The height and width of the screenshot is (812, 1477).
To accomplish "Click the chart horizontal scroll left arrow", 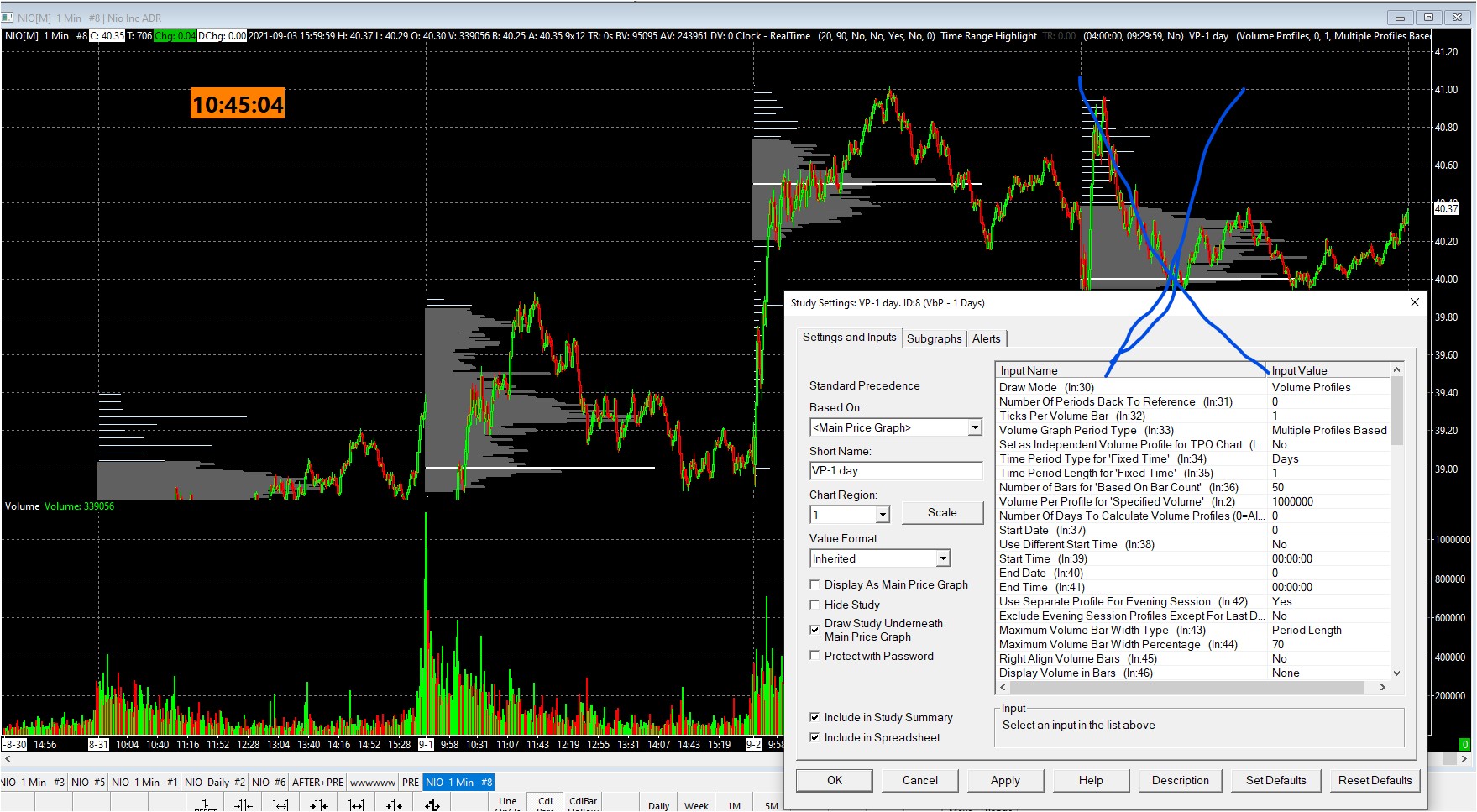I will click(x=8, y=759).
